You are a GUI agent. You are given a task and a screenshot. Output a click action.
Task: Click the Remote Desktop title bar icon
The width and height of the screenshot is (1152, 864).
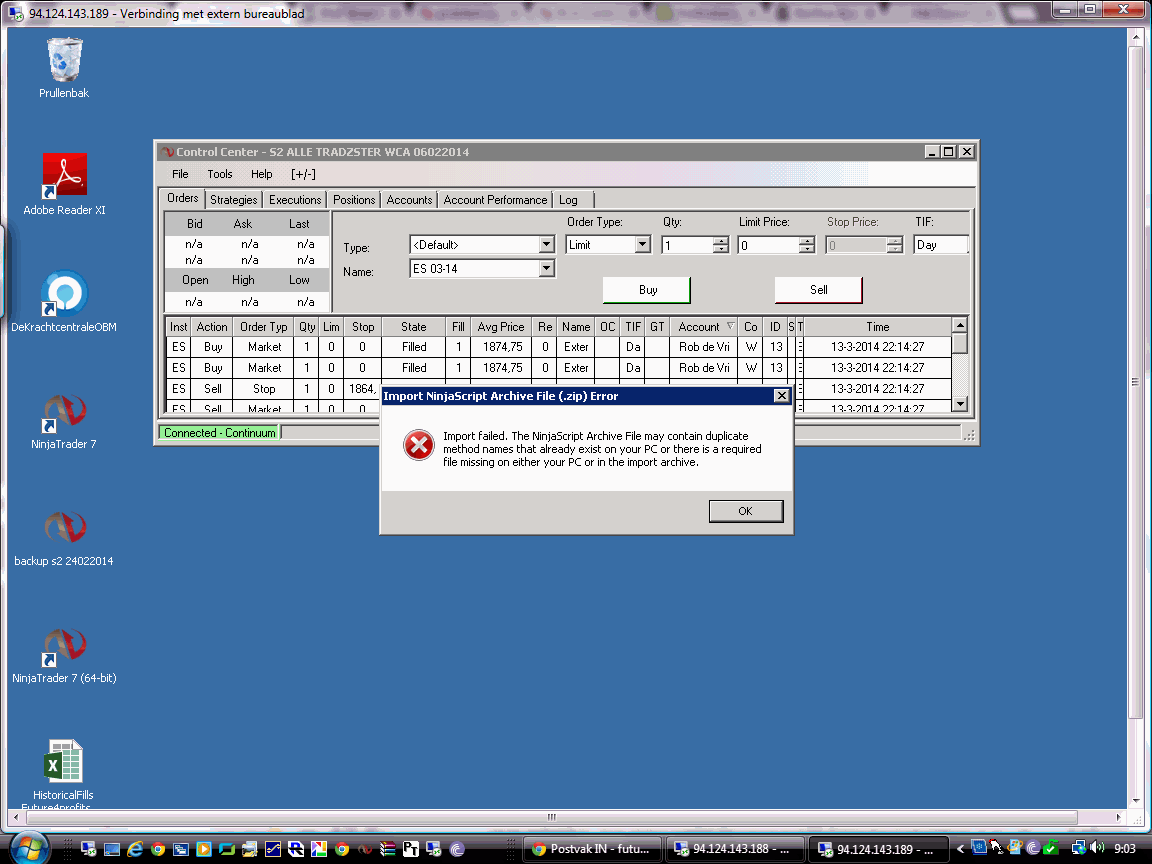15,13
